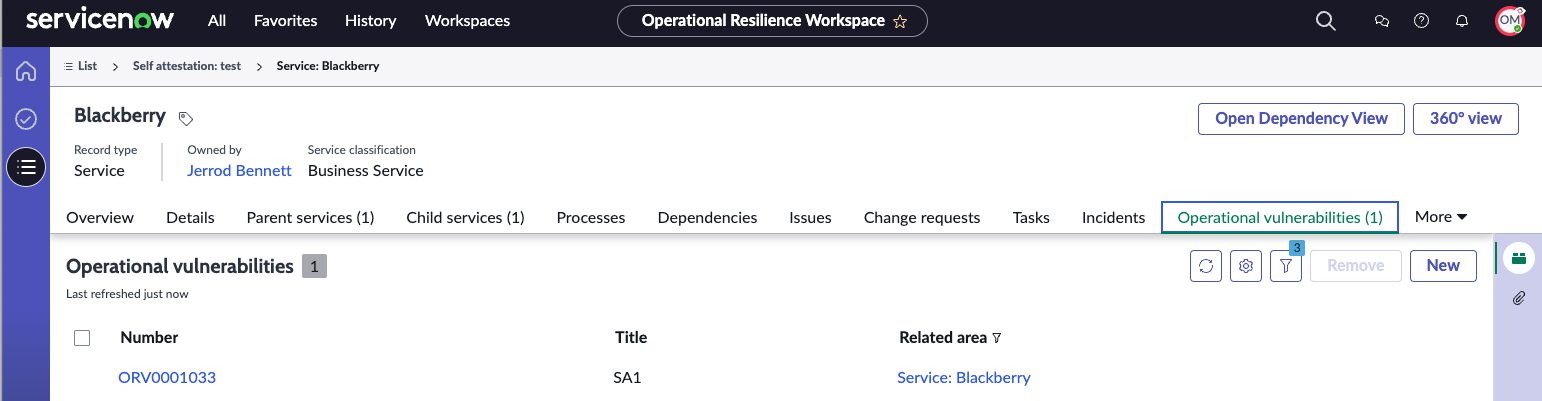Switch to the Overview tab
The image size is (1542, 401).
[100, 217]
